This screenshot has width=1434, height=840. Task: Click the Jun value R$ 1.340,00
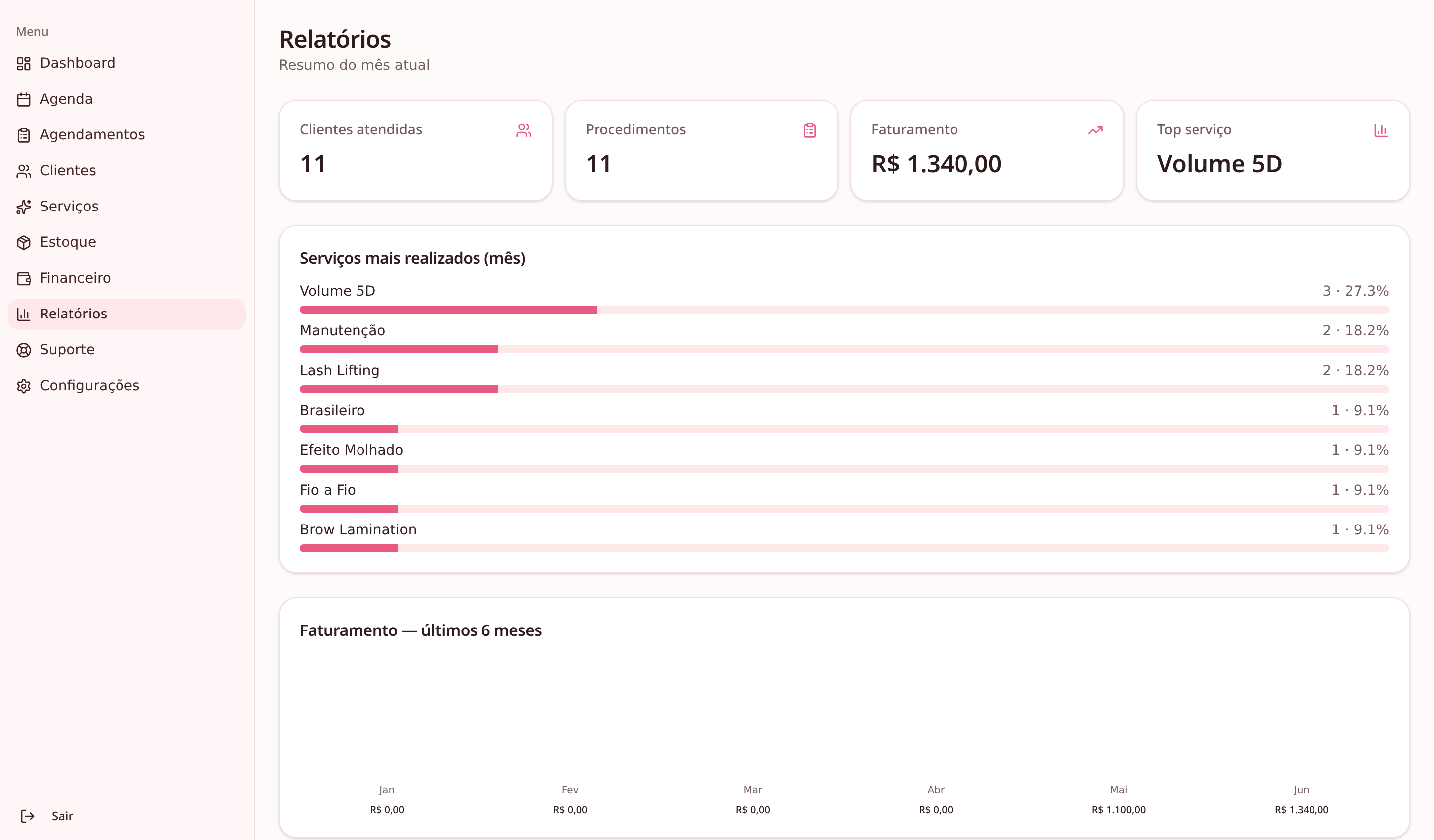[x=1302, y=810]
